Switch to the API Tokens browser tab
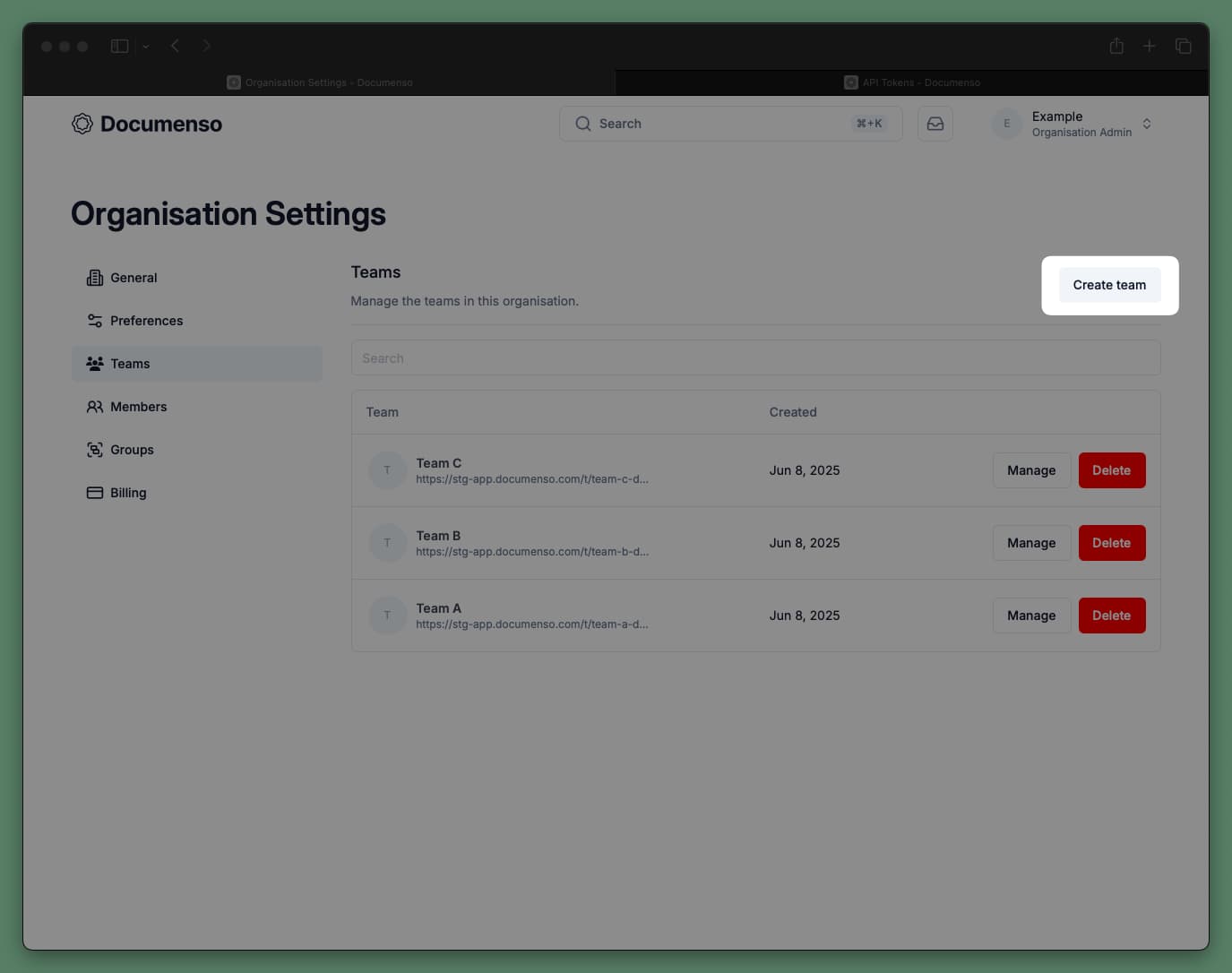 (911, 82)
